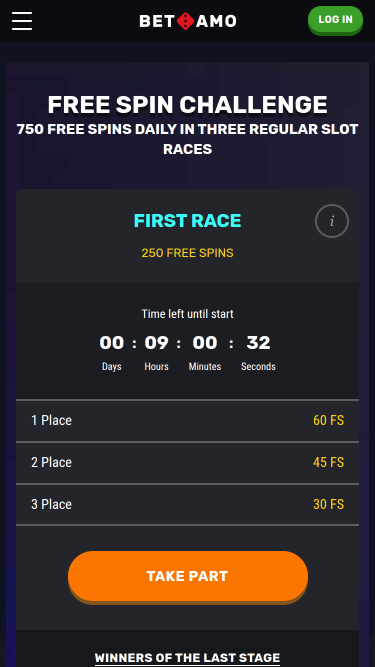Click the TAKE PART button

[188, 576]
